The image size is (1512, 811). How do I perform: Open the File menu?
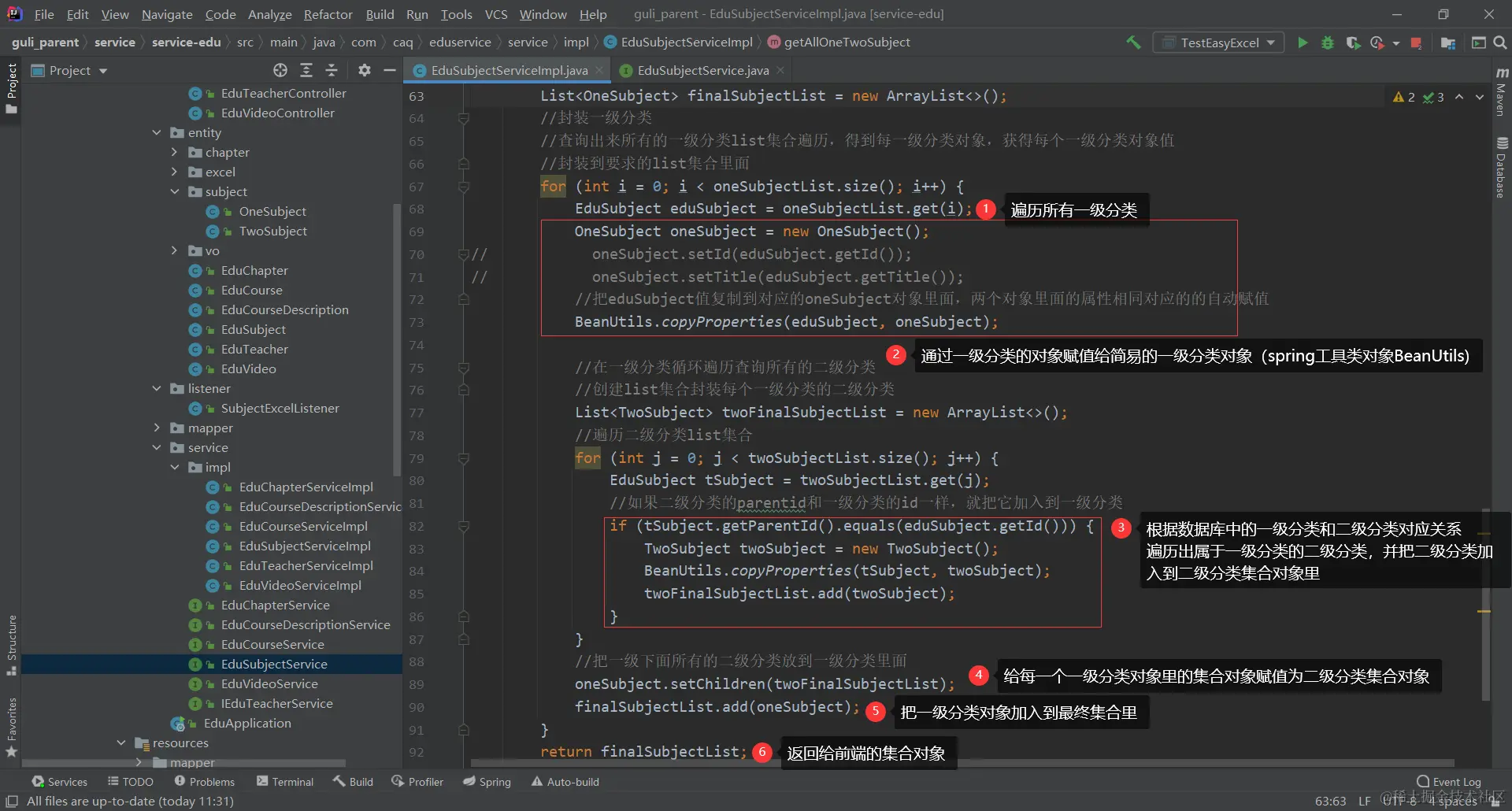pos(44,14)
